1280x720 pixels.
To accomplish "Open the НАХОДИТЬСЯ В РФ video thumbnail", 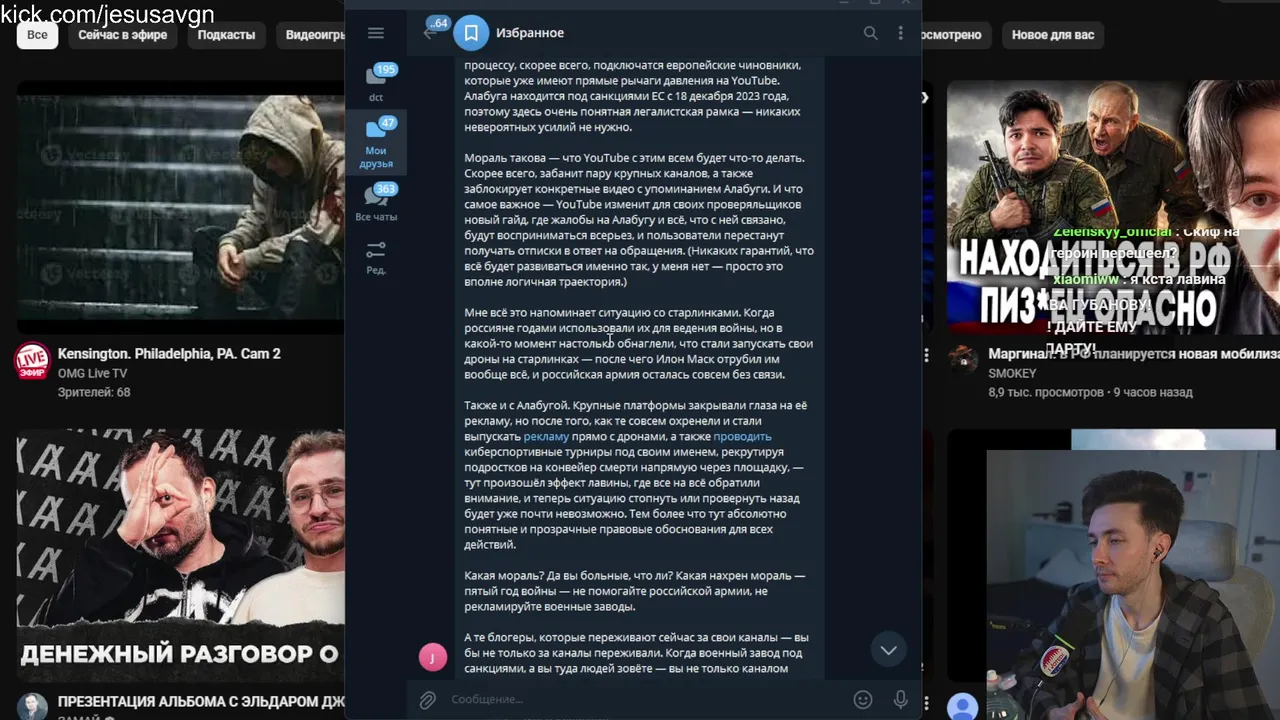I will [x=1113, y=207].
